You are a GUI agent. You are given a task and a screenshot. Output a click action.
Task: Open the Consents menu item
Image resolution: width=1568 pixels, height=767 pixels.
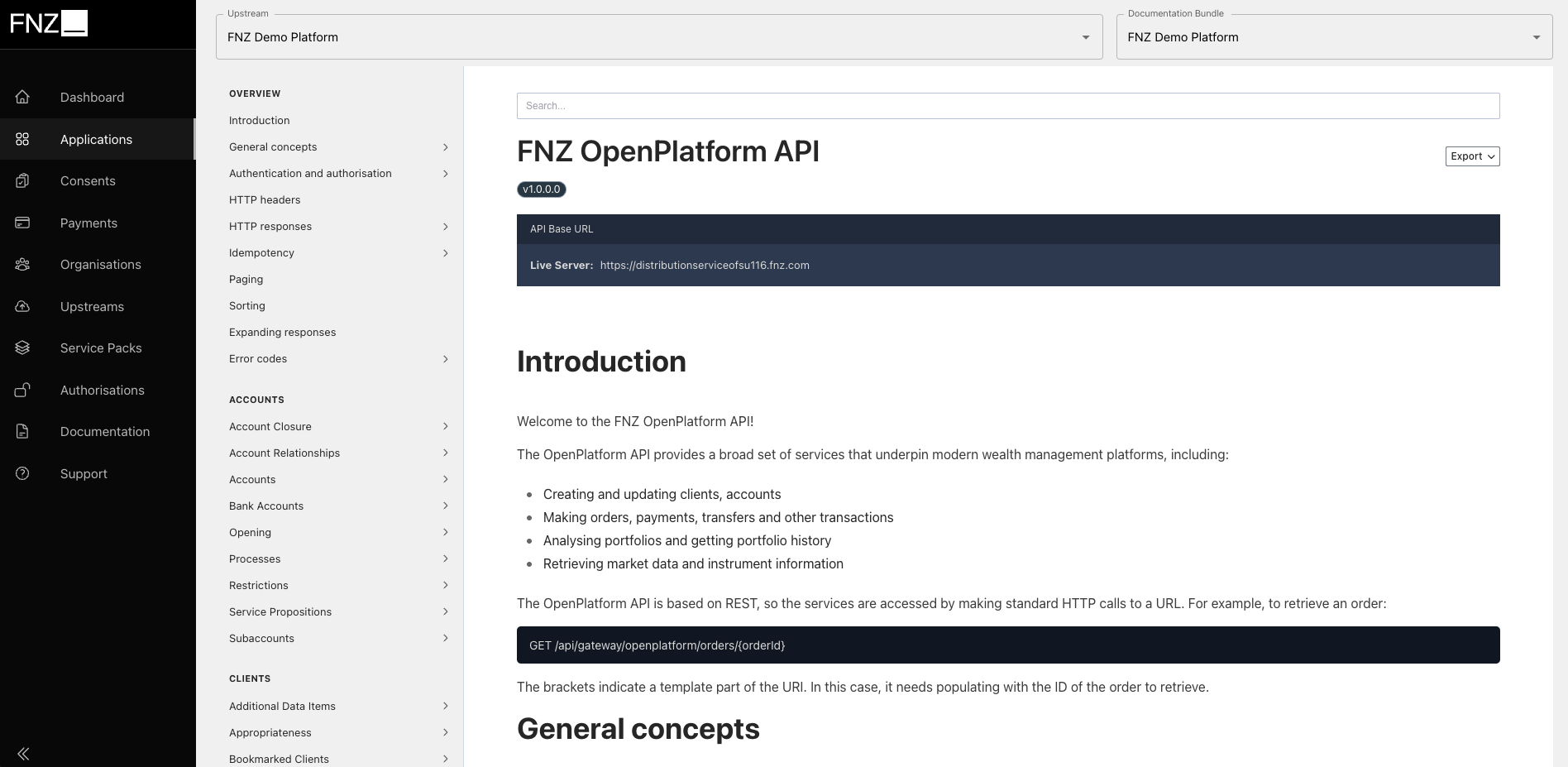(x=98, y=180)
